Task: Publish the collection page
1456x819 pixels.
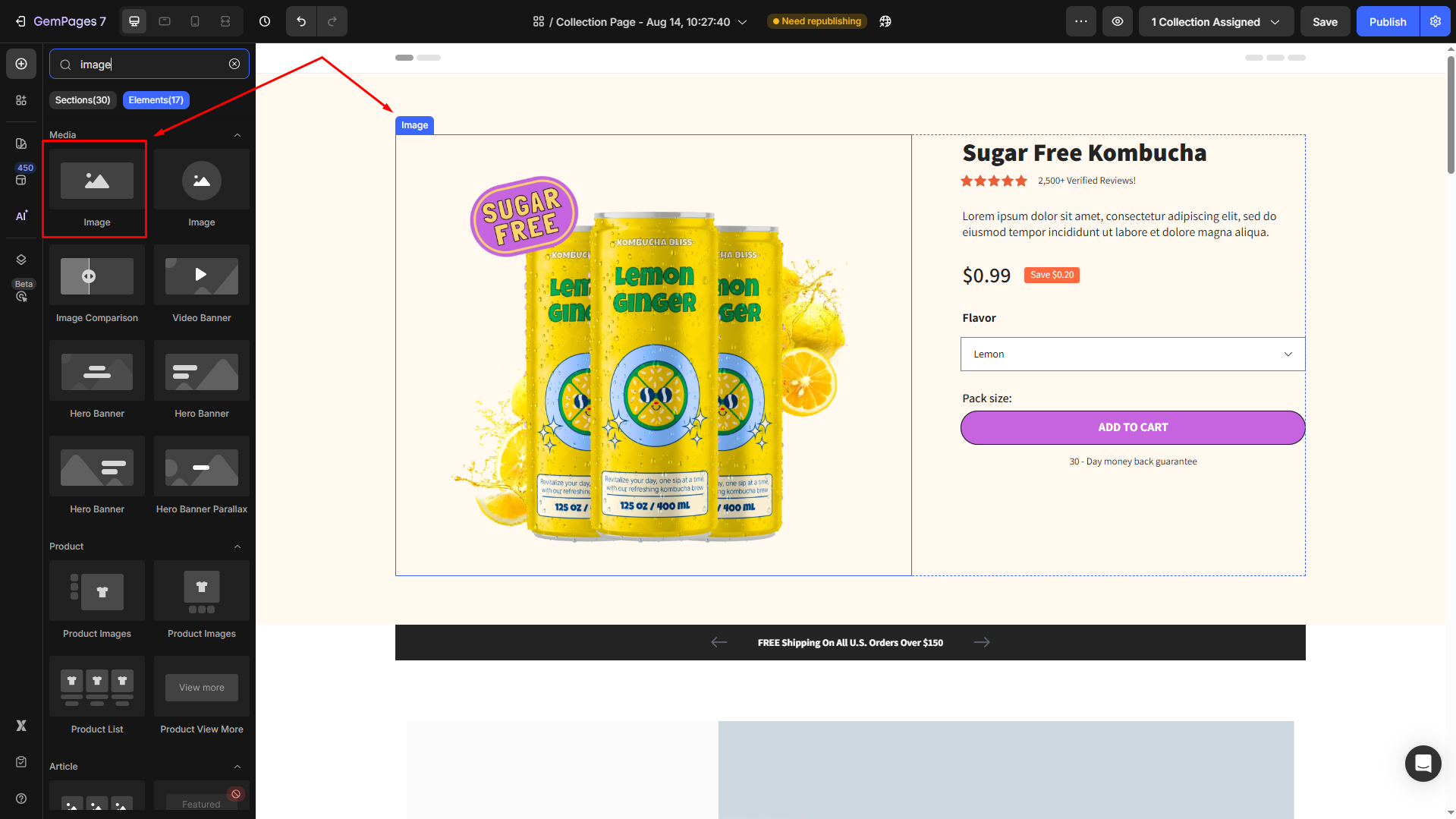Action: coord(1388,21)
